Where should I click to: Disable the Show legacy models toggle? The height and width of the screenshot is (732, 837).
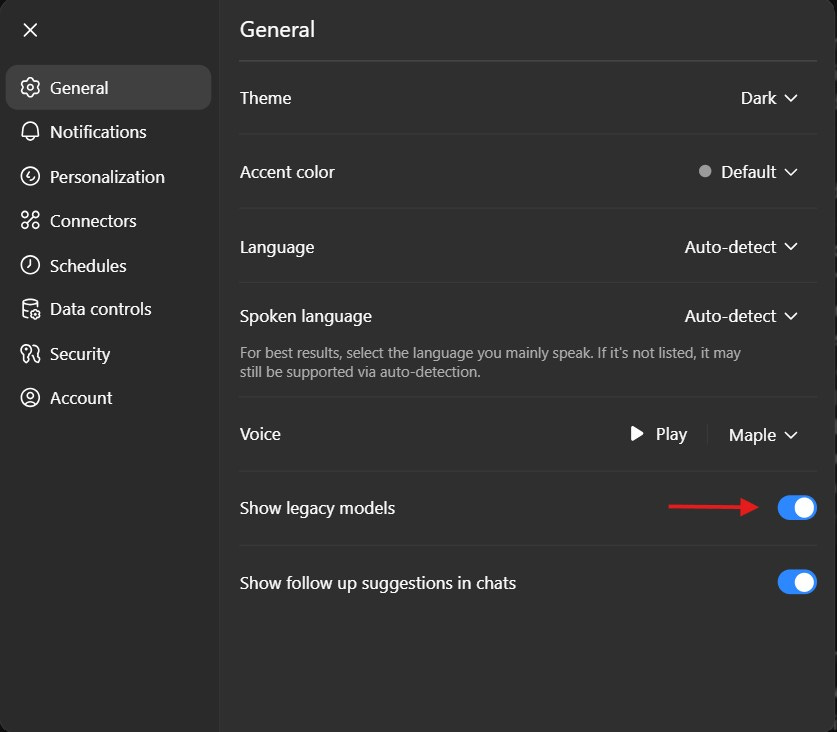point(797,507)
